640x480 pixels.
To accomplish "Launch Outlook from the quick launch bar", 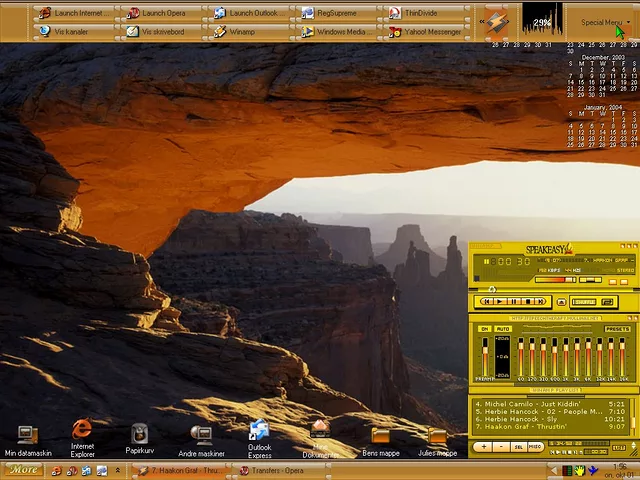I will pos(87,471).
